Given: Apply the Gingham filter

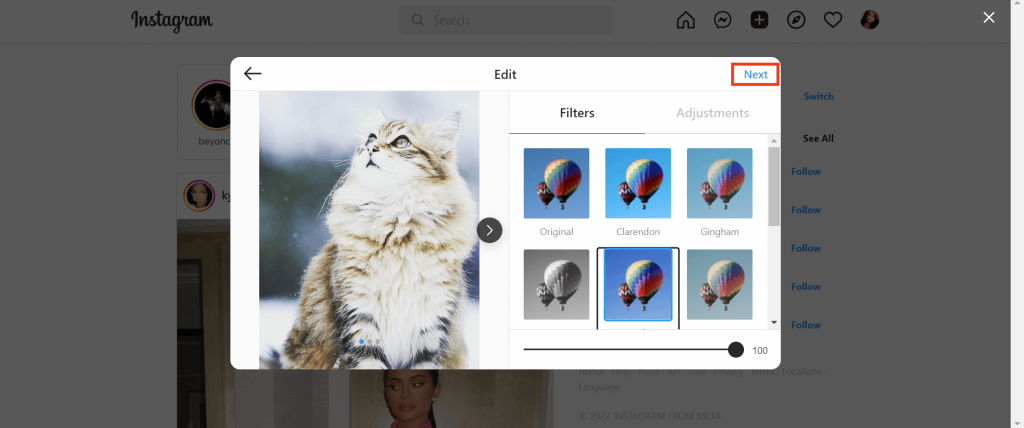Looking at the screenshot, I should pyautogui.click(x=720, y=183).
